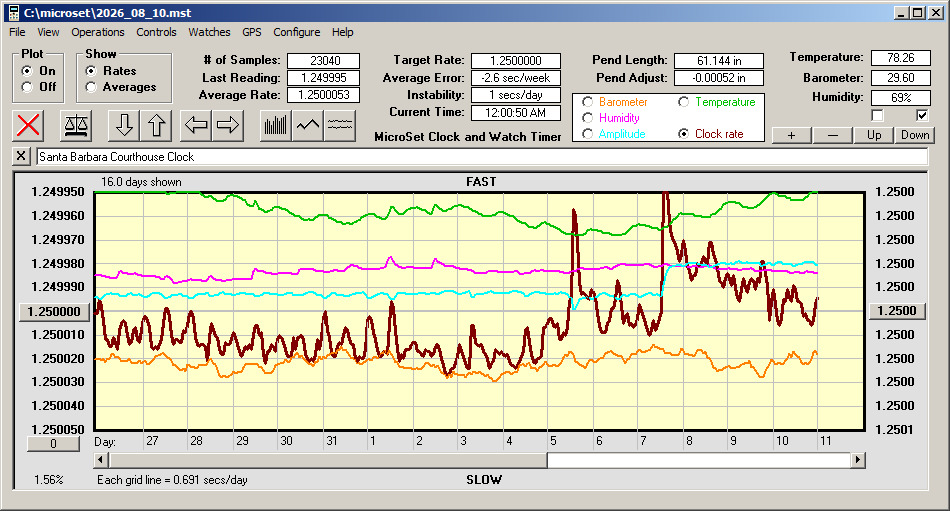The image size is (950, 511).
Task: Open the Controls menu
Action: click(x=156, y=32)
